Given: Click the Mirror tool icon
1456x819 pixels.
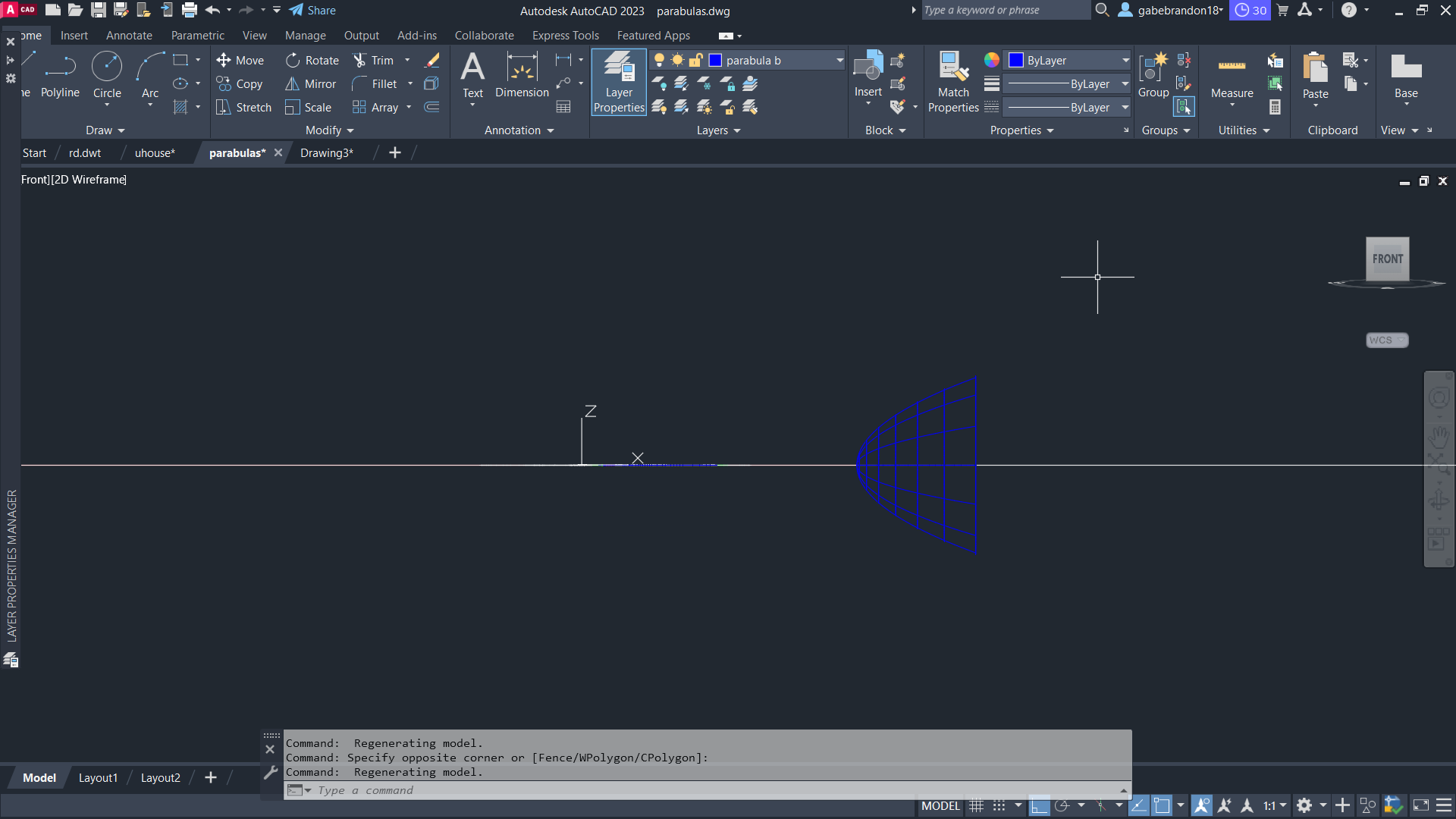Looking at the screenshot, I should (292, 84).
